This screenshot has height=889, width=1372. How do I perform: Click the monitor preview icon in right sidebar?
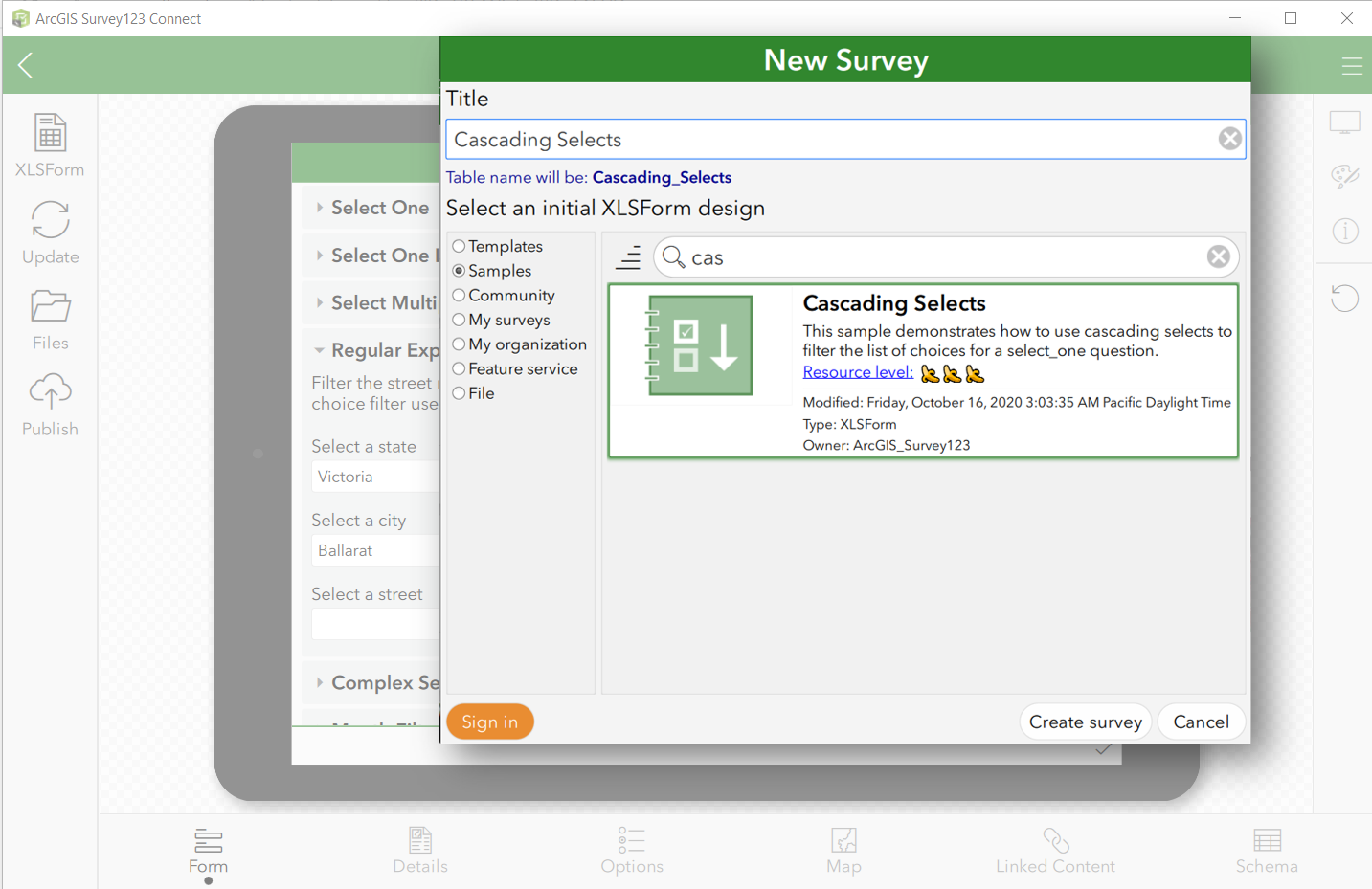pos(1344,122)
